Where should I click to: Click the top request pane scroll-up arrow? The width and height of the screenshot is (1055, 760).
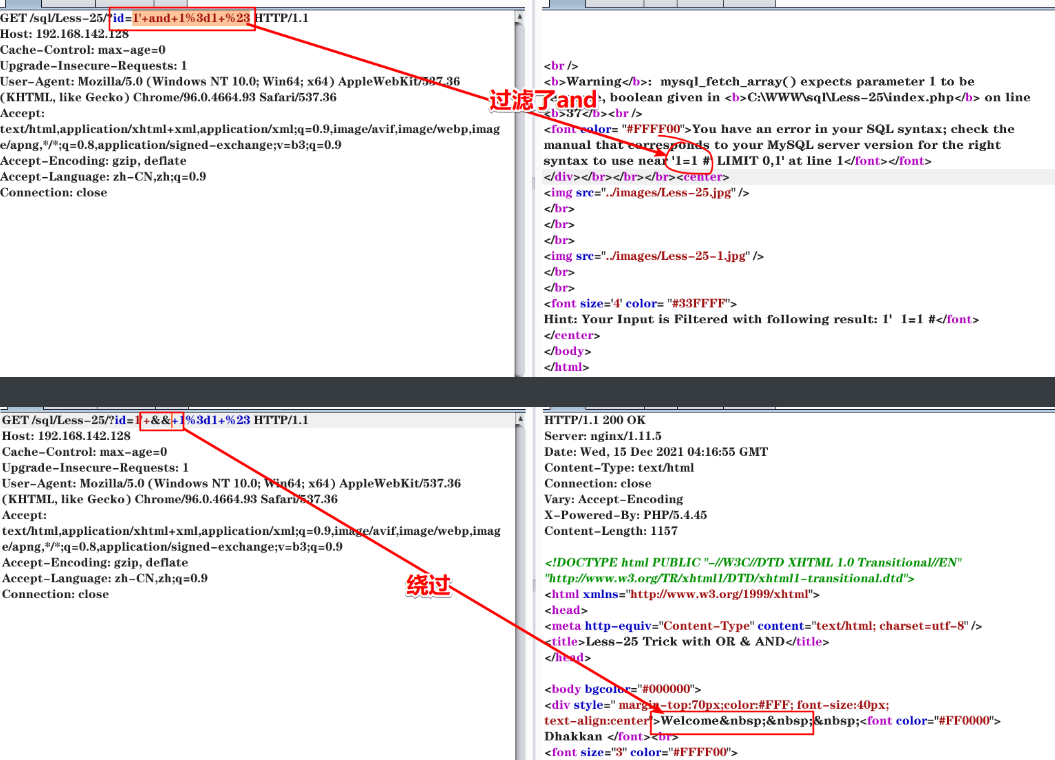(519, 17)
